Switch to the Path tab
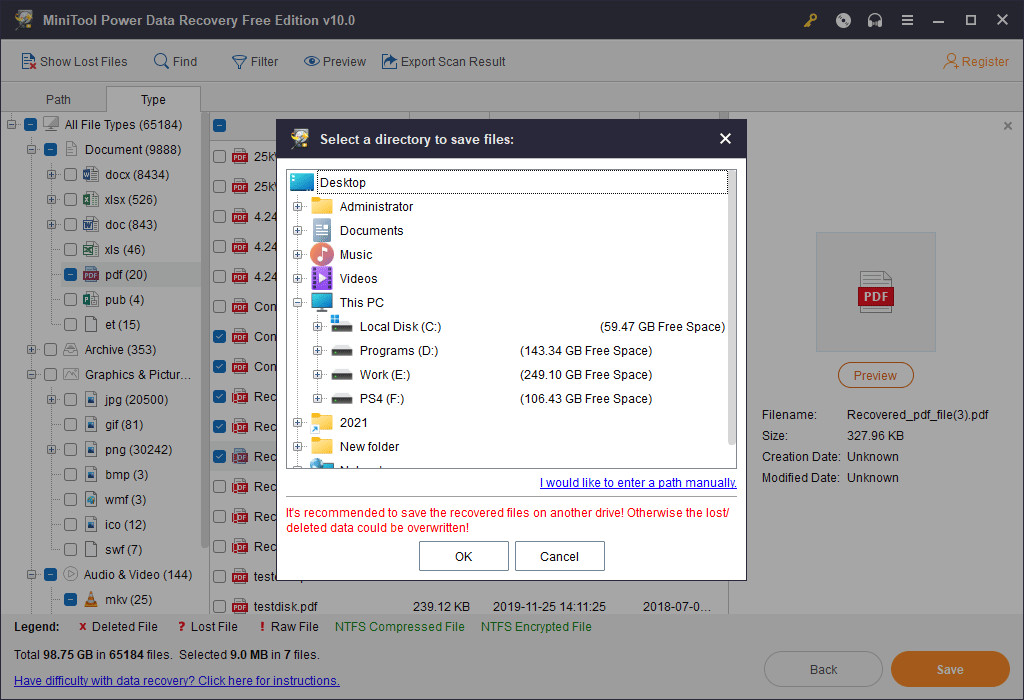The height and width of the screenshot is (700, 1024). (58, 99)
